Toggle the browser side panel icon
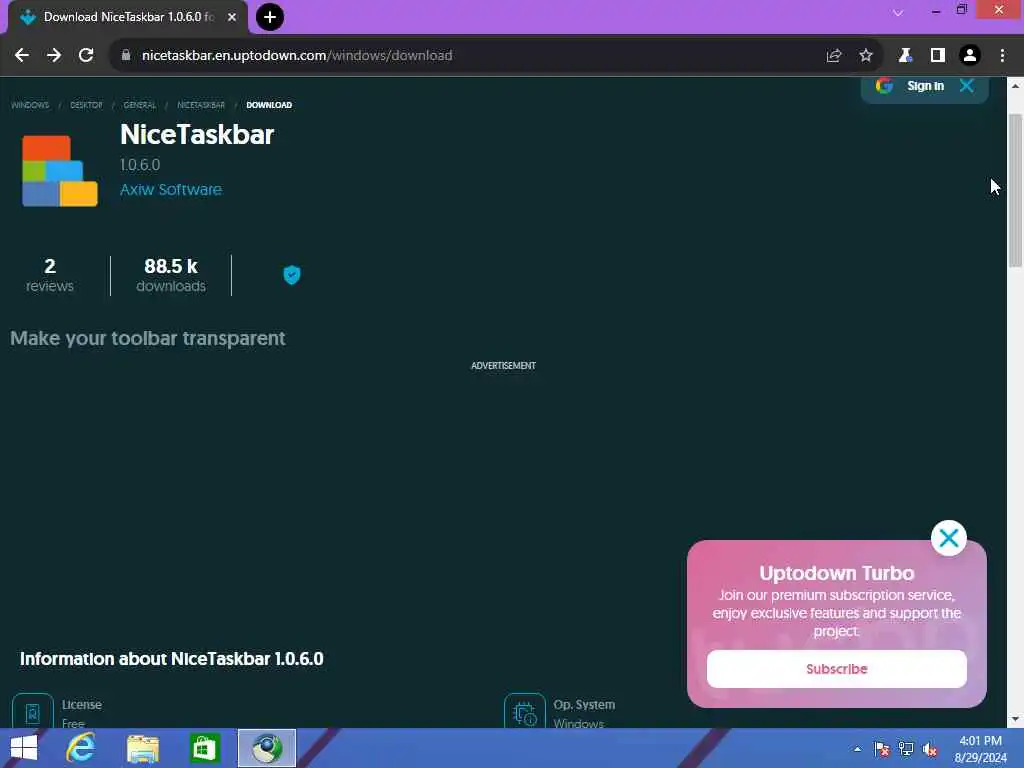The width and height of the screenshot is (1024, 768). point(938,56)
